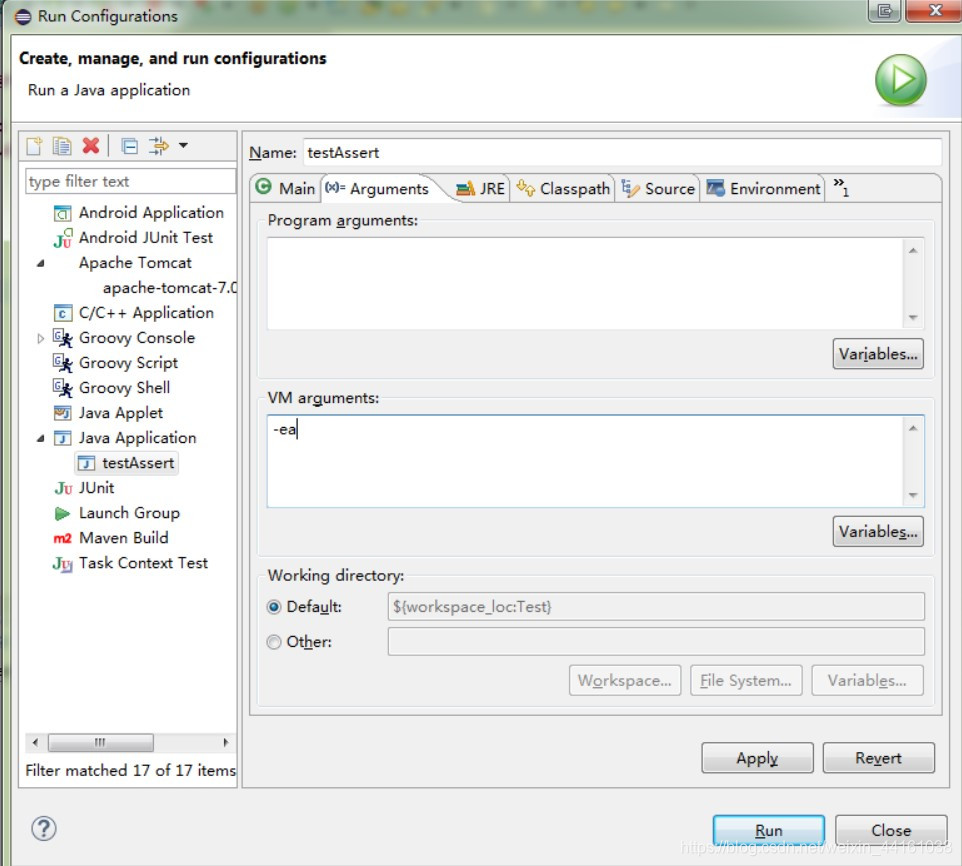
Task: Click the File System... button
Action: pyautogui.click(x=746, y=680)
